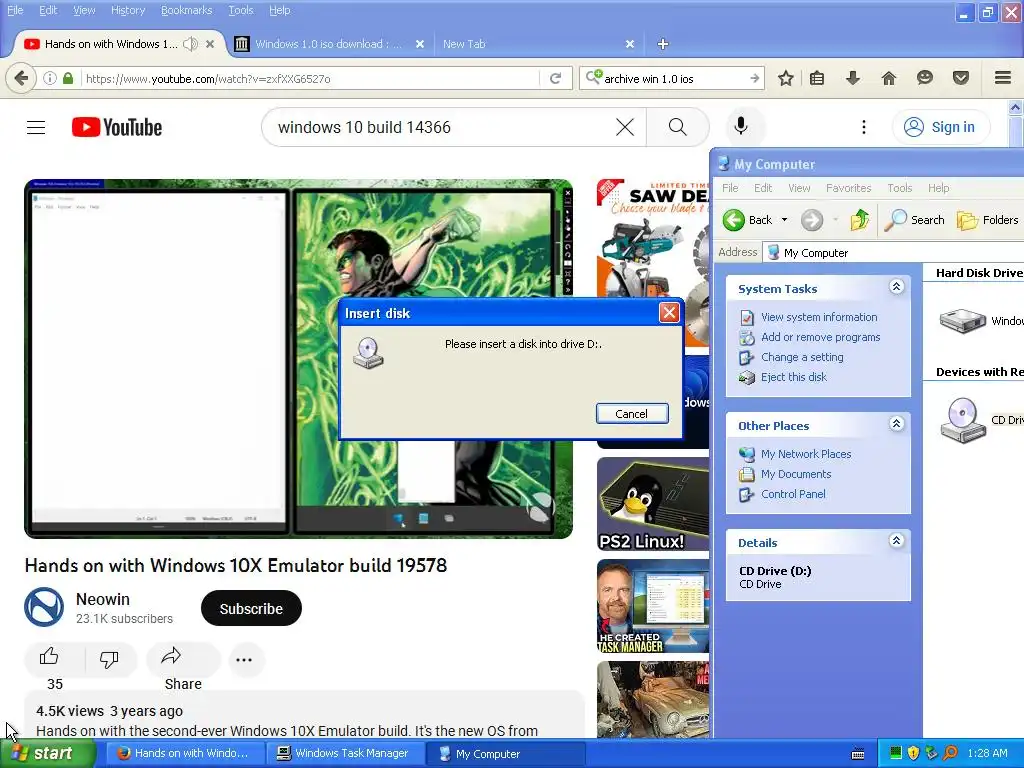Open the PS2 Linux video thumbnail
Viewport: 1024px width, 768px height.
(x=652, y=504)
